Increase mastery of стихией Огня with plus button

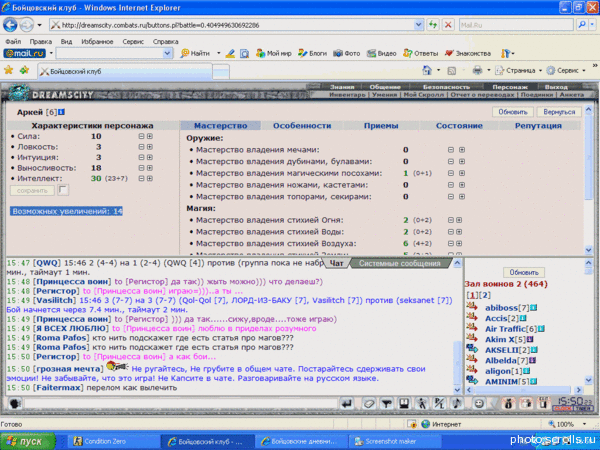[459, 220]
